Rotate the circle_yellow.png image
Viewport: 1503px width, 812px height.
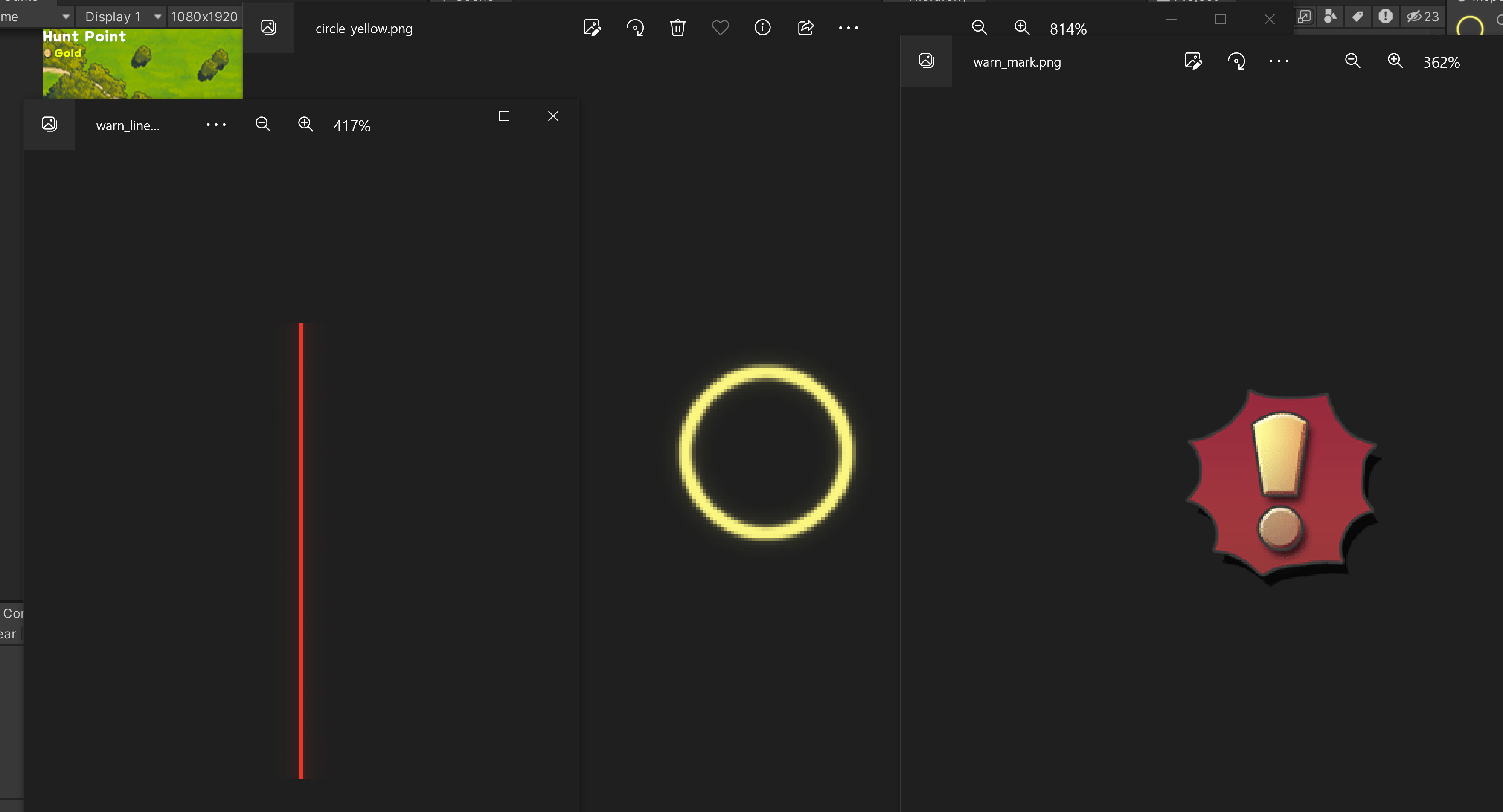635,27
